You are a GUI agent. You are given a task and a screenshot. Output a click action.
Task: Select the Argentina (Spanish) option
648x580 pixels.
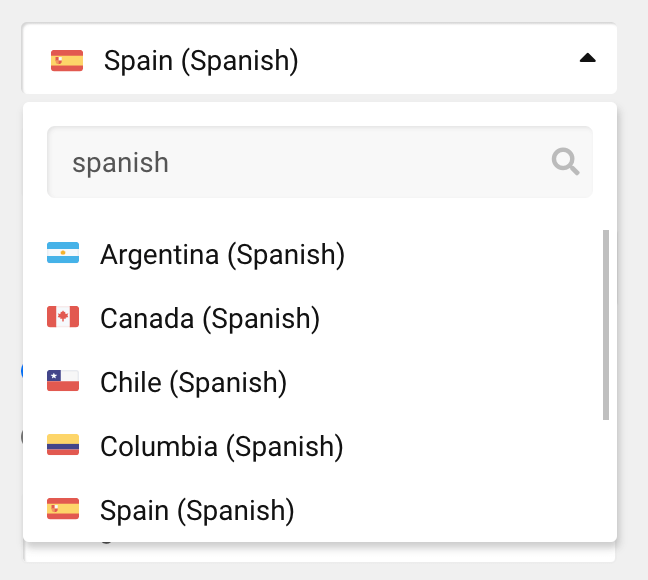[222, 255]
